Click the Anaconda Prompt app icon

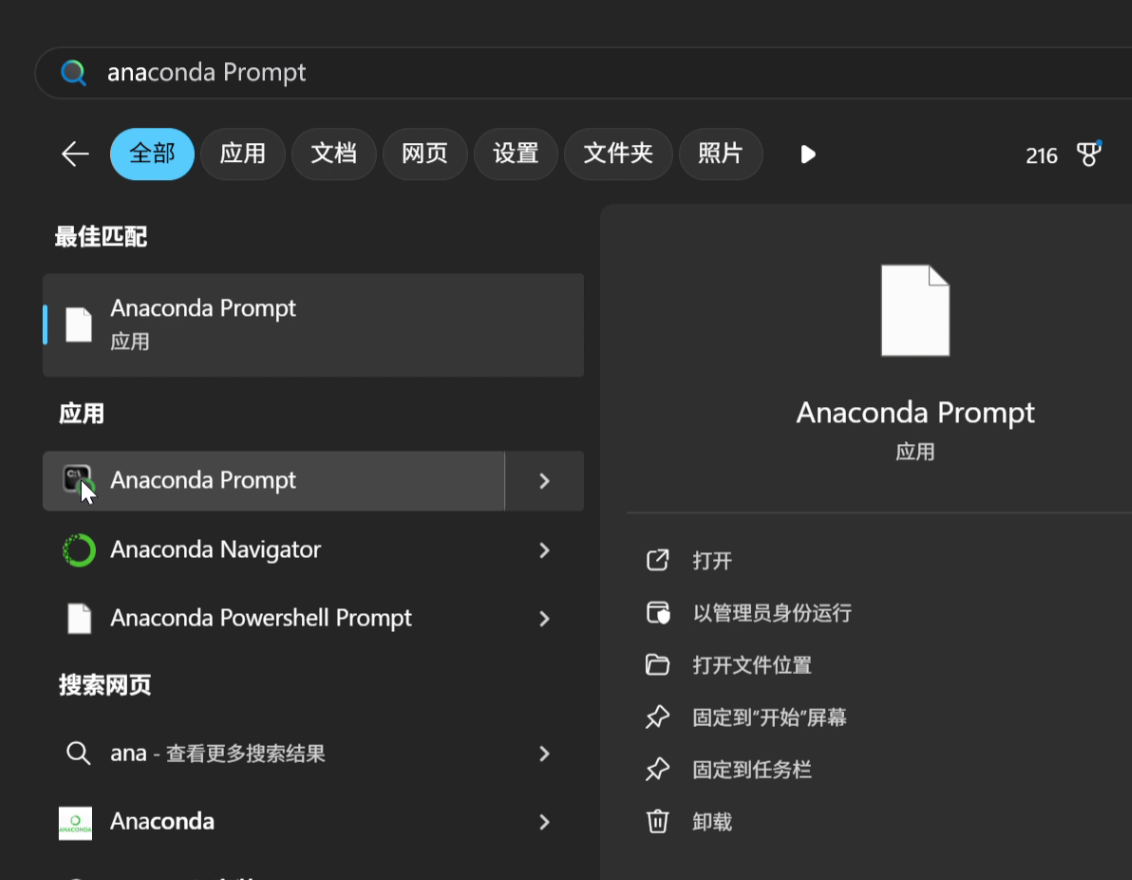coord(78,480)
